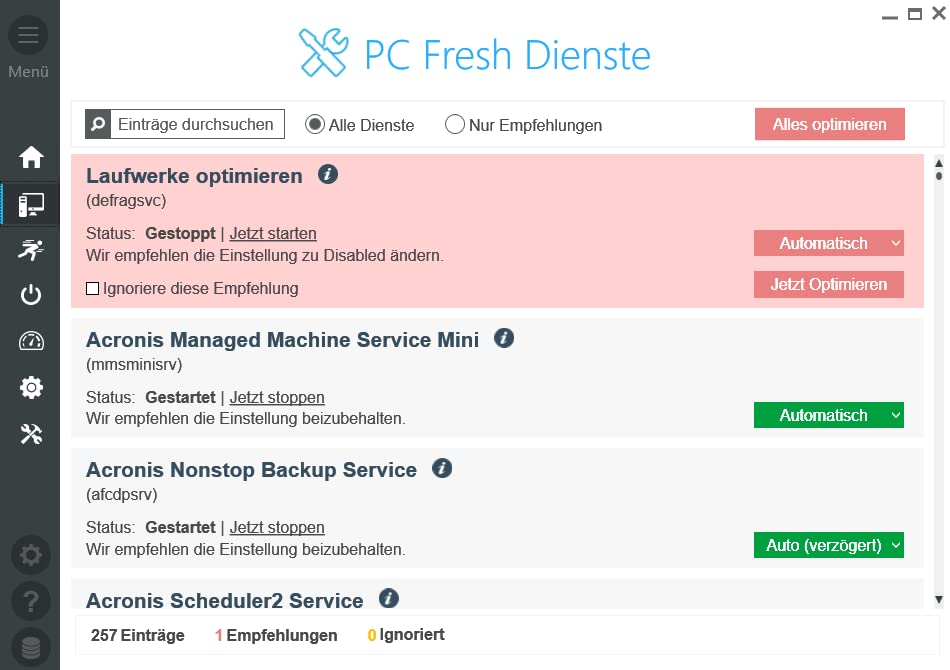
Task: Go to the Home icon in sidebar
Action: (31, 157)
